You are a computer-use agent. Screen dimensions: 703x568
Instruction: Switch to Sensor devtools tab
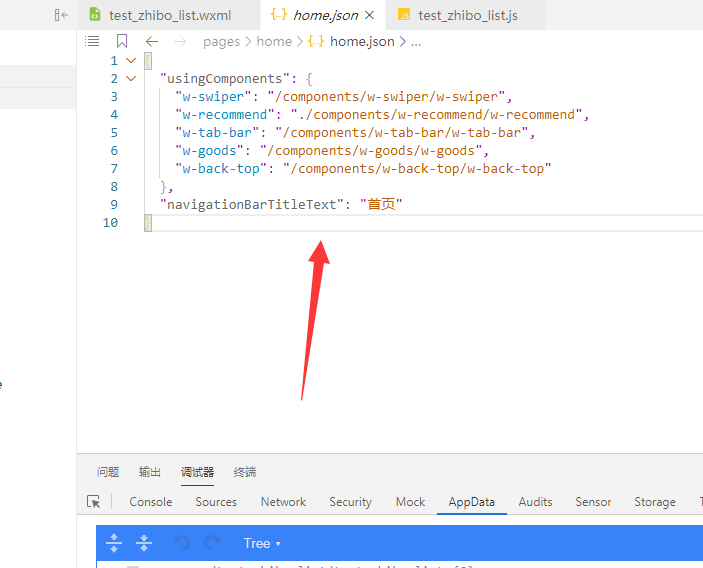[x=593, y=502]
